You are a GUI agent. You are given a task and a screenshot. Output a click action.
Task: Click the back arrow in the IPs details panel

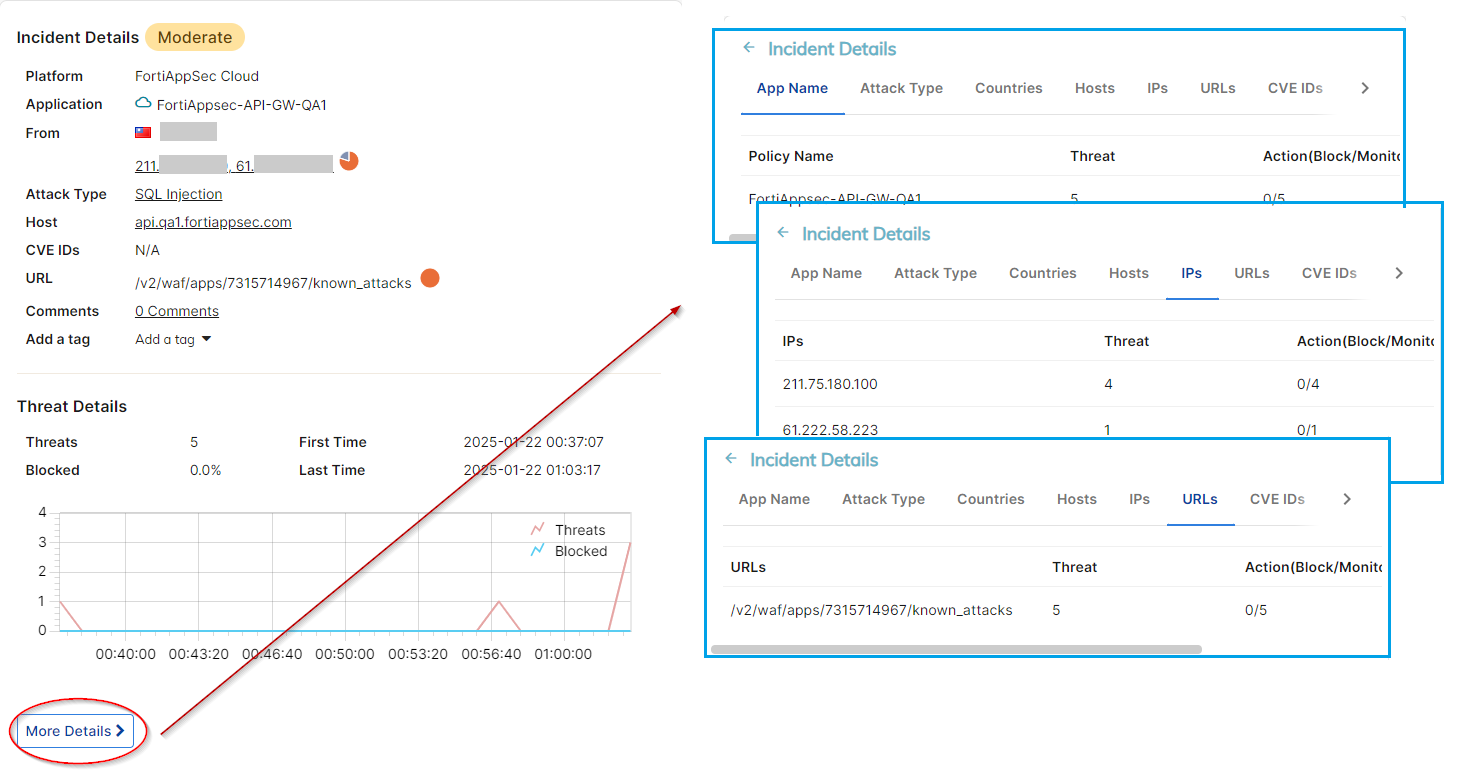pyautogui.click(x=785, y=233)
